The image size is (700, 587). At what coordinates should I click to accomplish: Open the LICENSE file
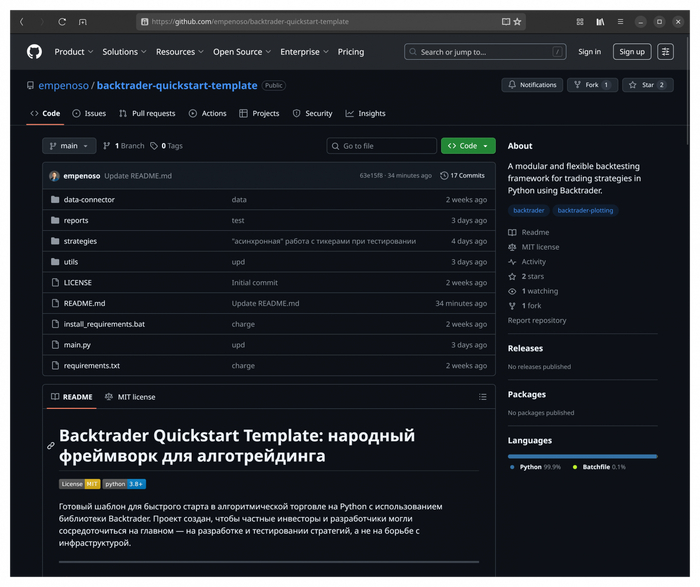point(77,283)
